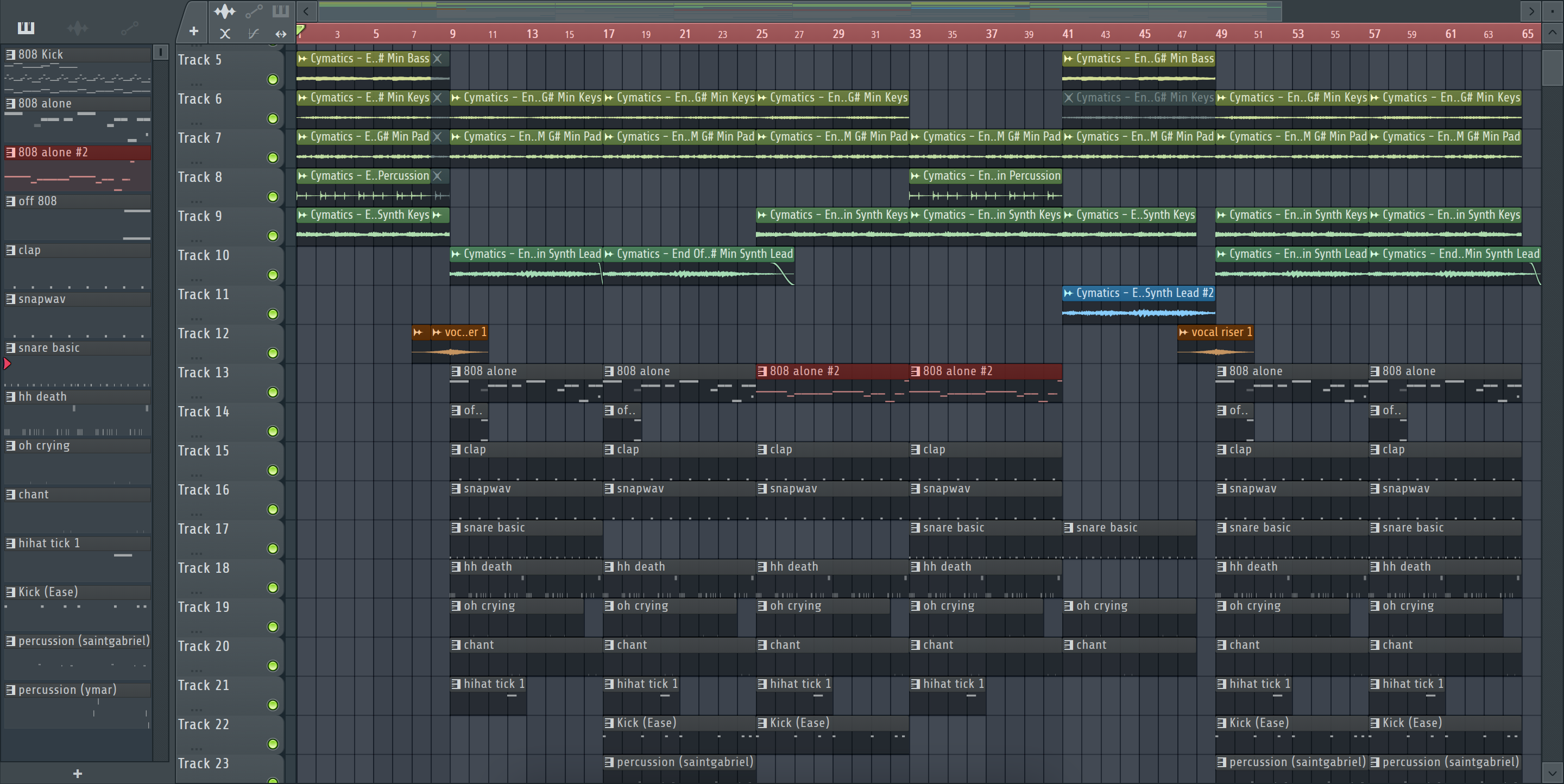
Task: Click bar 49 on the timeline ruler
Action: pos(1221,34)
